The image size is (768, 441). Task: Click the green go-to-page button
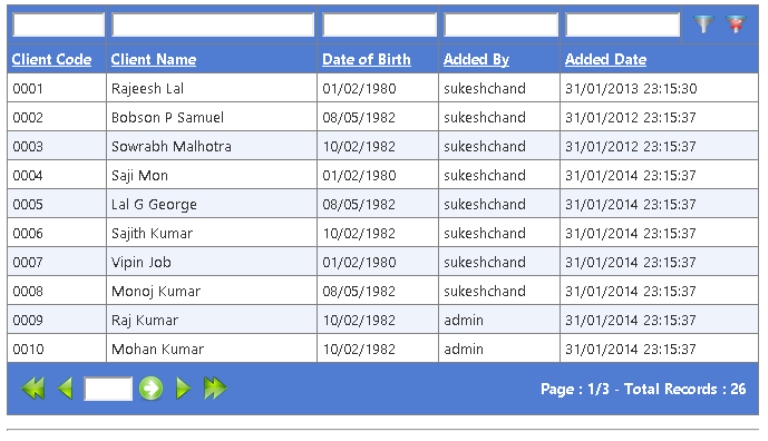coord(151,389)
